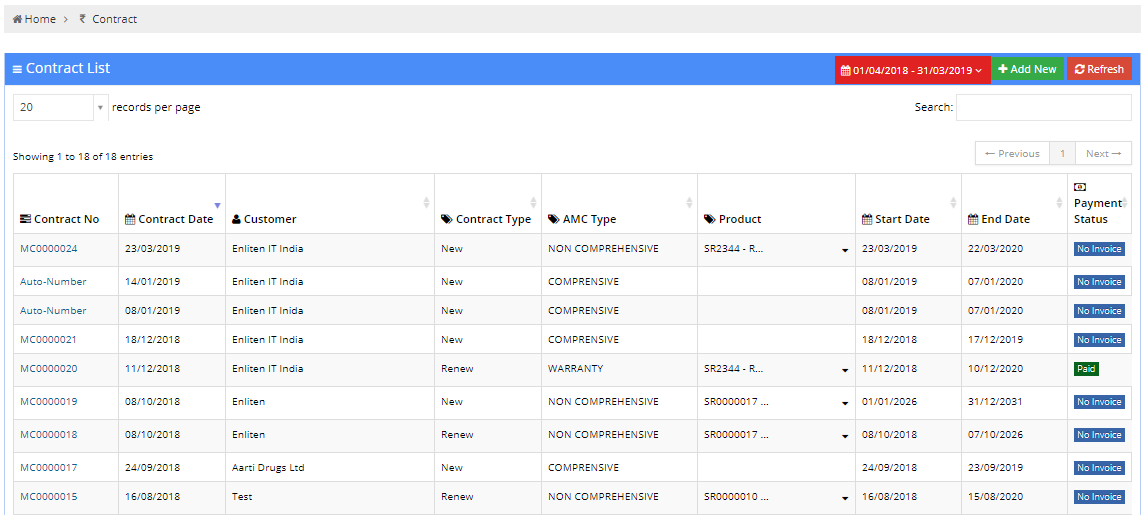Click the Home icon in breadcrumb
Viewport: 1142px width, 515px height.
coord(17,19)
